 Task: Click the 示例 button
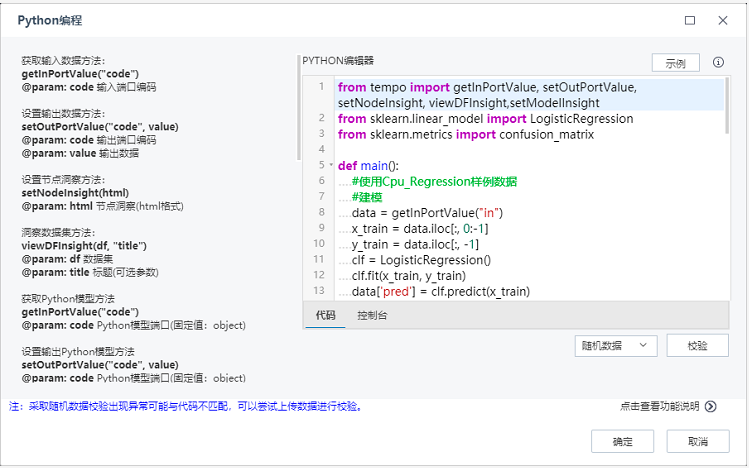pyautogui.click(x=675, y=63)
